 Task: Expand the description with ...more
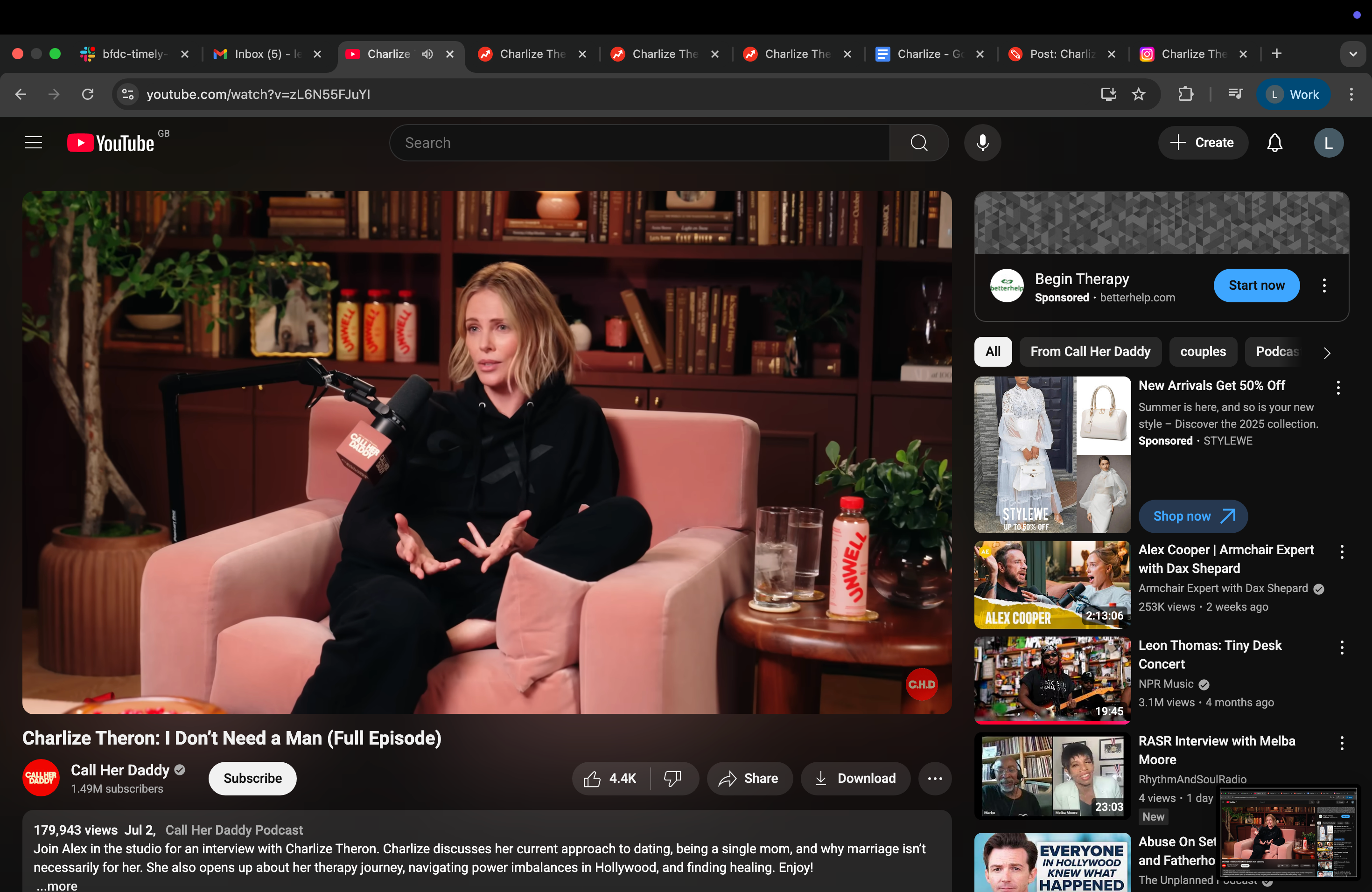tap(56, 885)
